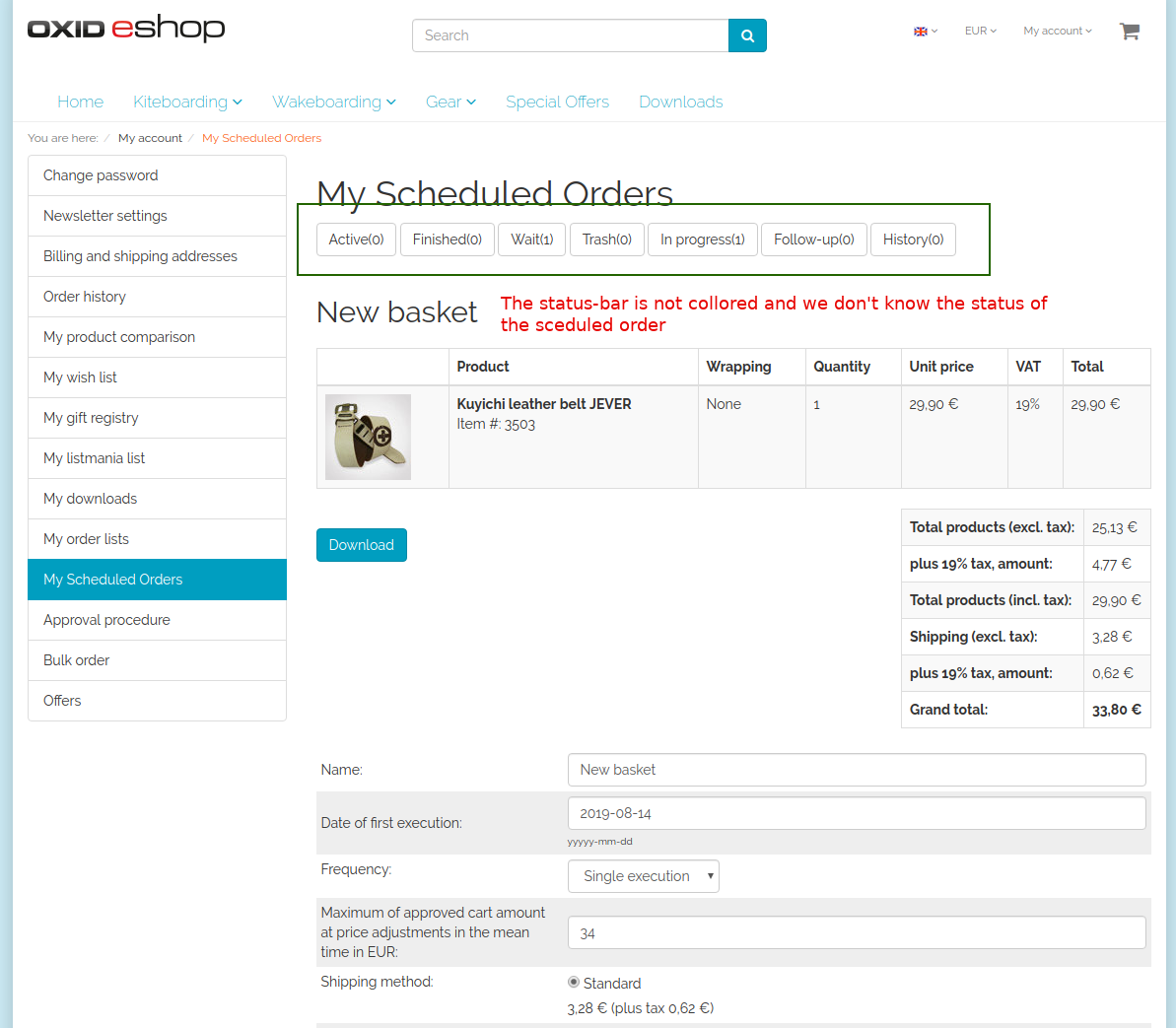Open the My account dropdown
This screenshot has height=1028, width=1176.
1057,32
